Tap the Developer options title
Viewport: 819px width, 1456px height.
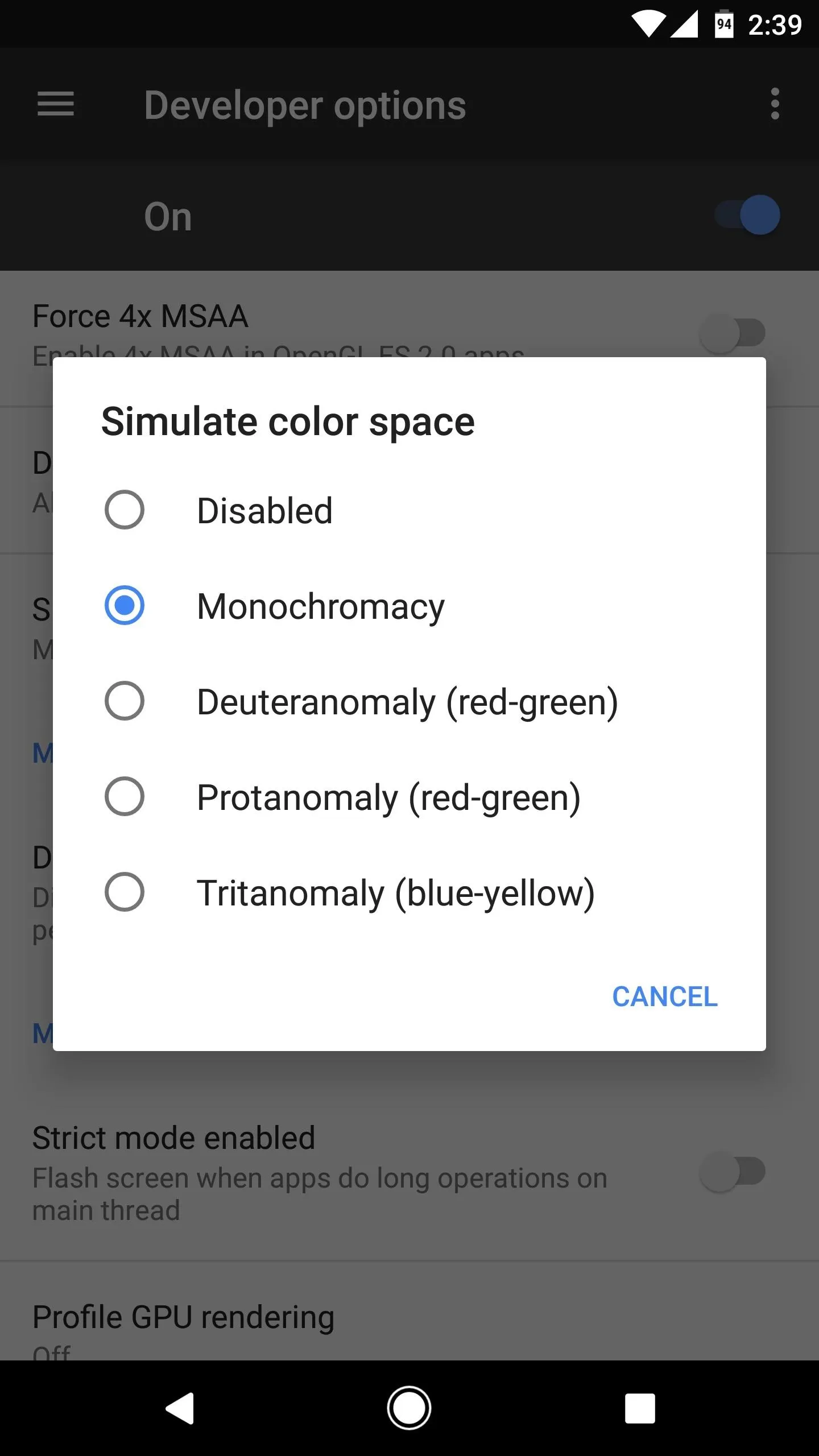pos(305,106)
